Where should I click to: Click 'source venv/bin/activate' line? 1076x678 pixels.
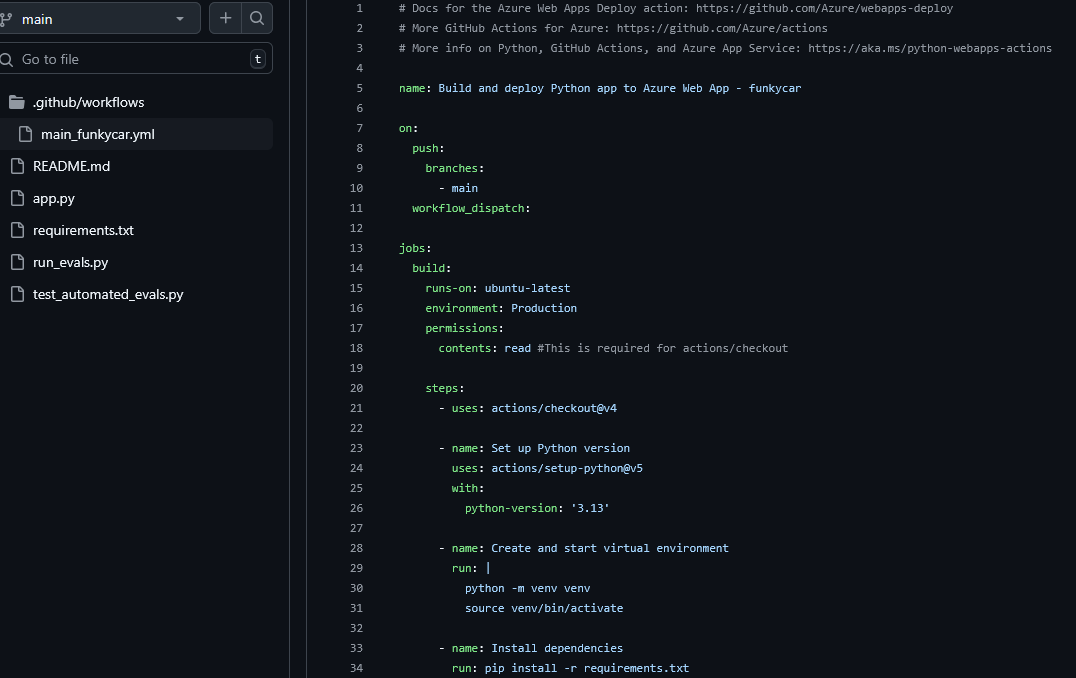click(543, 608)
